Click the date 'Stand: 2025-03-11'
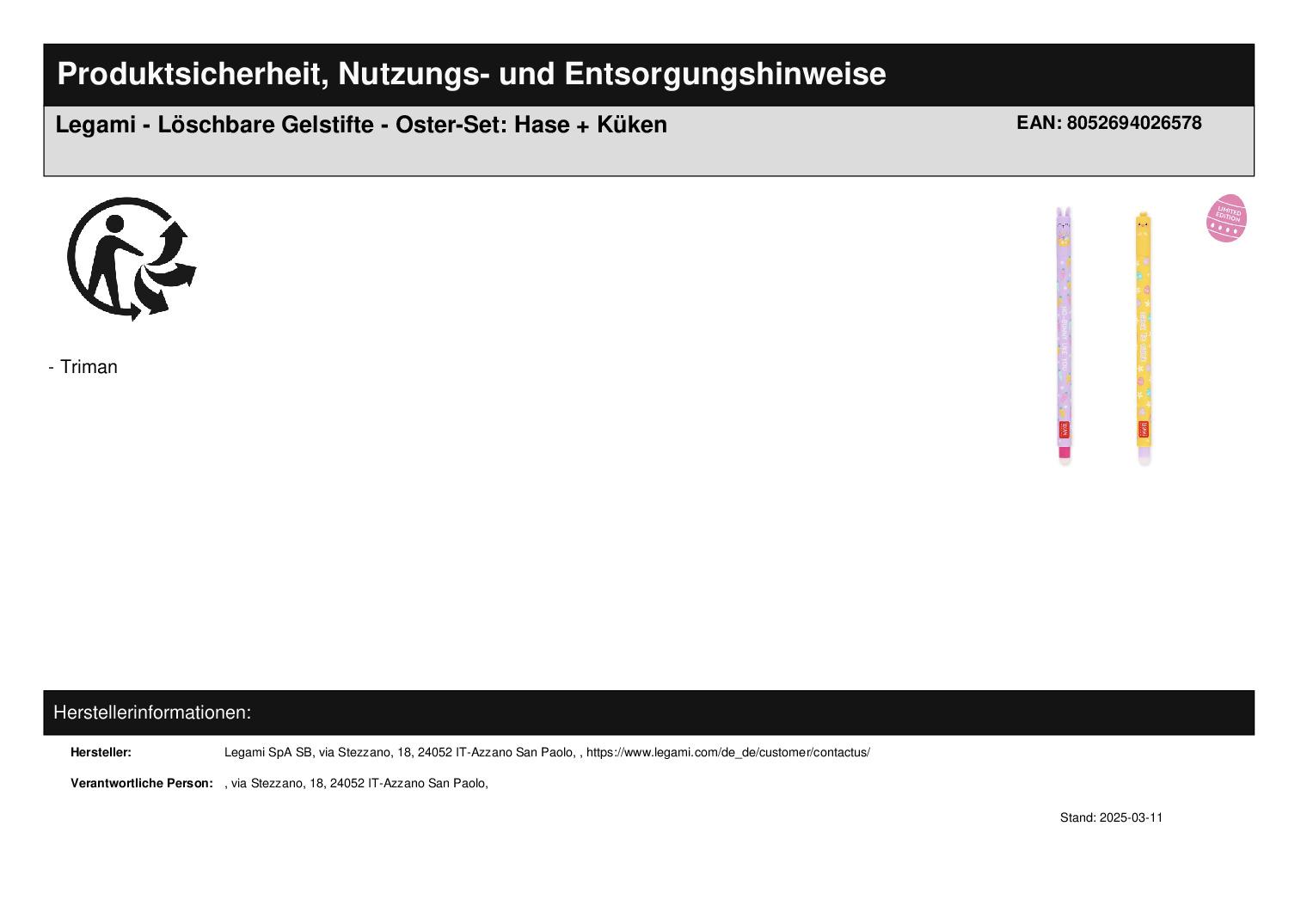The width and height of the screenshot is (1307, 924). click(1111, 817)
